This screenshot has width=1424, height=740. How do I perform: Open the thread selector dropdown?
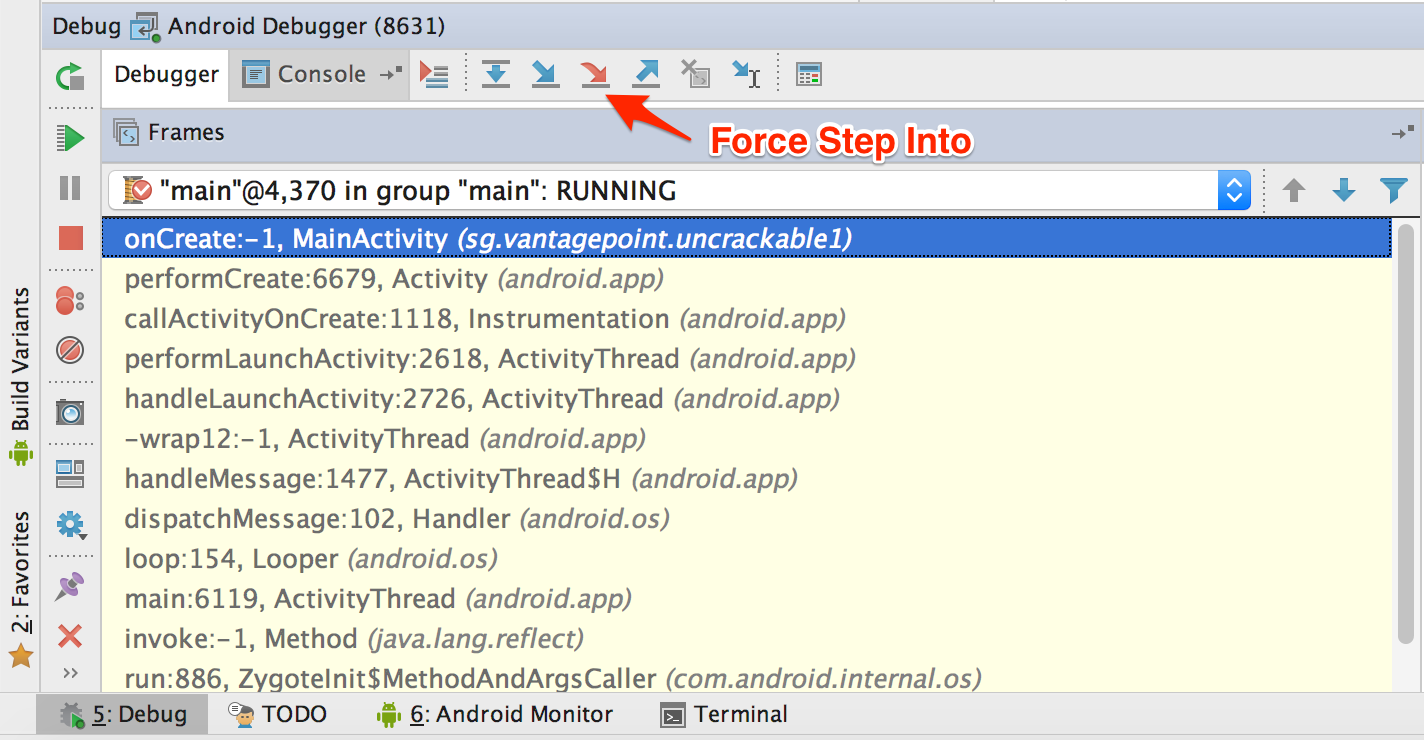tap(1234, 190)
